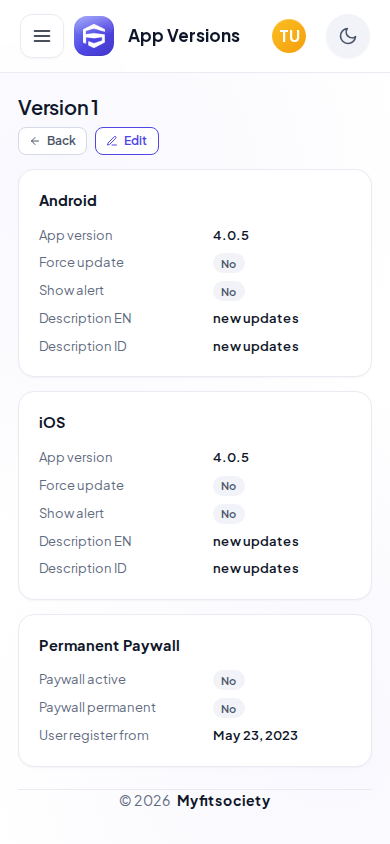Click the May 23, 2023 register date
The width and height of the screenshot is (390, 844).
[256, 736]
